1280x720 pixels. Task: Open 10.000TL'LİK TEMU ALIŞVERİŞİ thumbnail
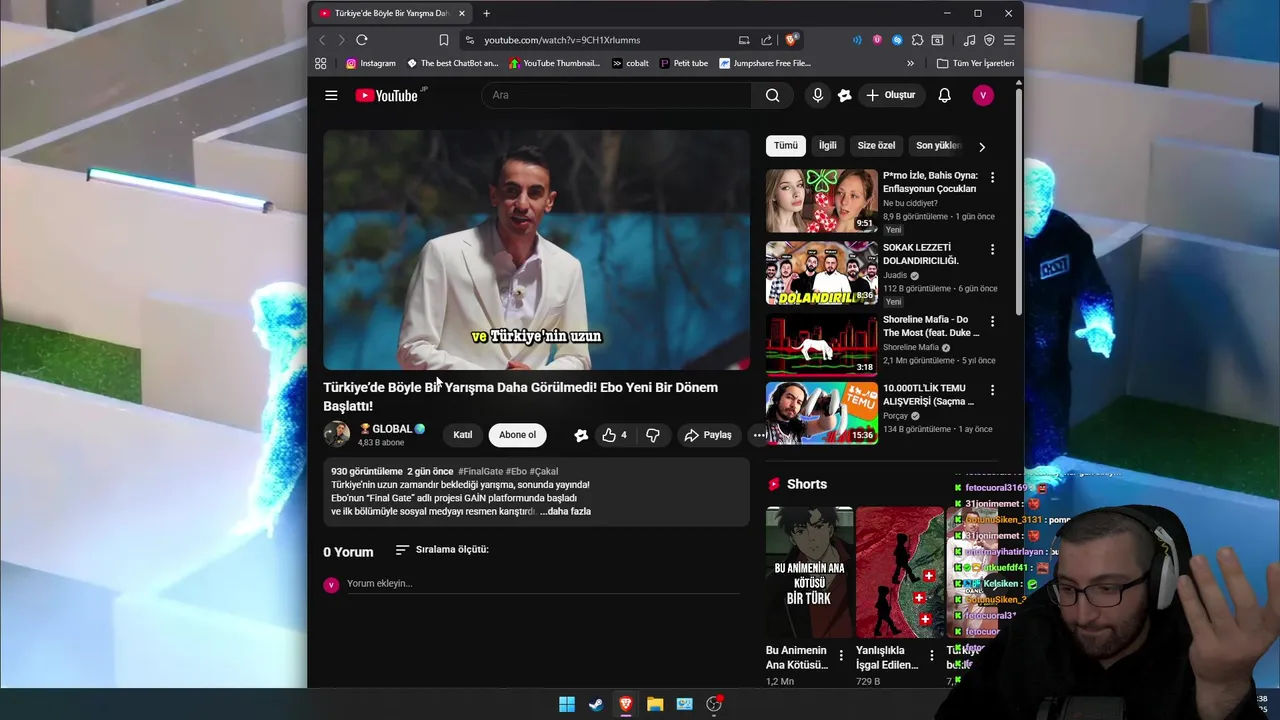(821, 413)
